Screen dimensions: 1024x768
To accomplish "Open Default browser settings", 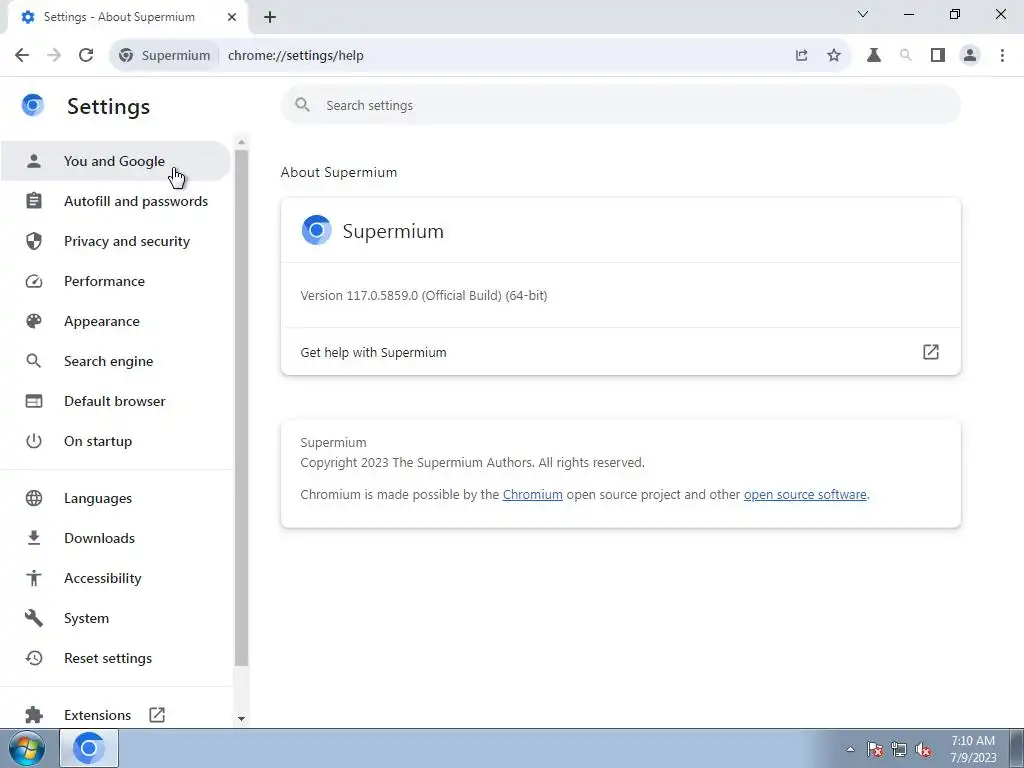I will (x=116, y=401).
